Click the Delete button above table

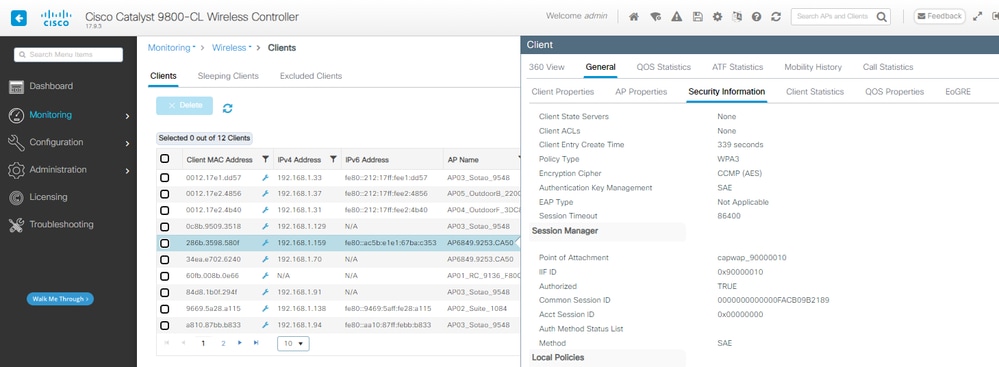point(185,106)
